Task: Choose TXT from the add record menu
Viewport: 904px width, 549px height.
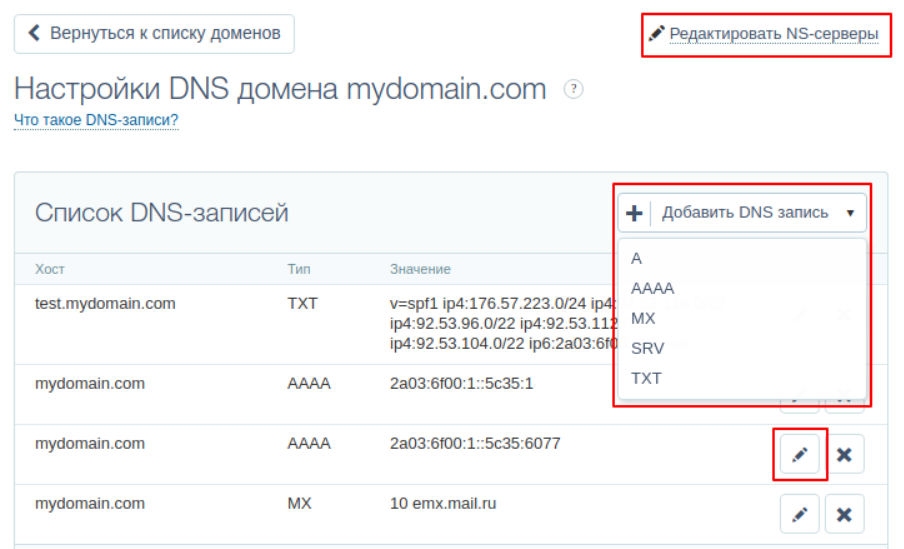Action: click(x=646, y=378)
